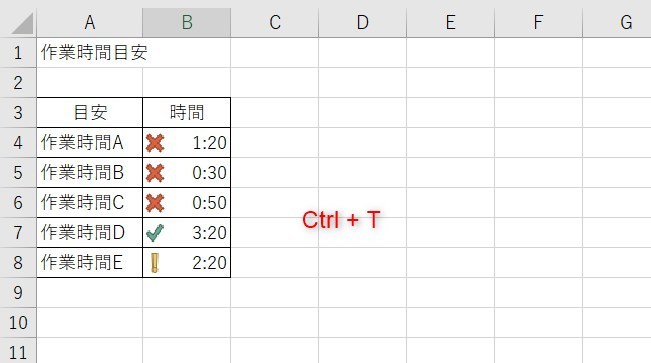This screenshot has width=651, height=363.
Task: Click the yellow exclamation icon in row 8
Action: pyautogui.click(x=155, y=263)
